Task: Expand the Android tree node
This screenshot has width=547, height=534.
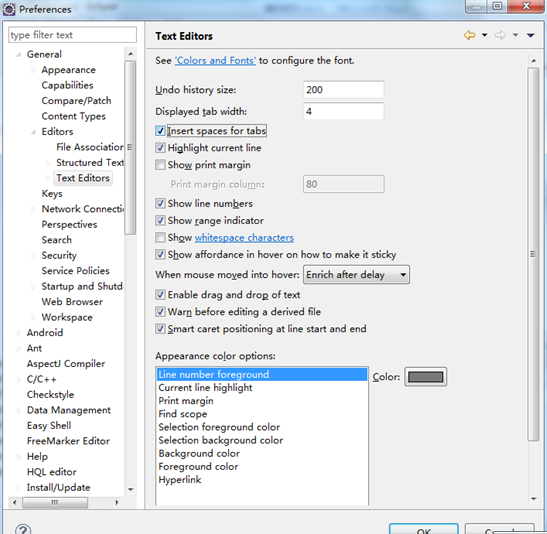Action: [18, 333]
